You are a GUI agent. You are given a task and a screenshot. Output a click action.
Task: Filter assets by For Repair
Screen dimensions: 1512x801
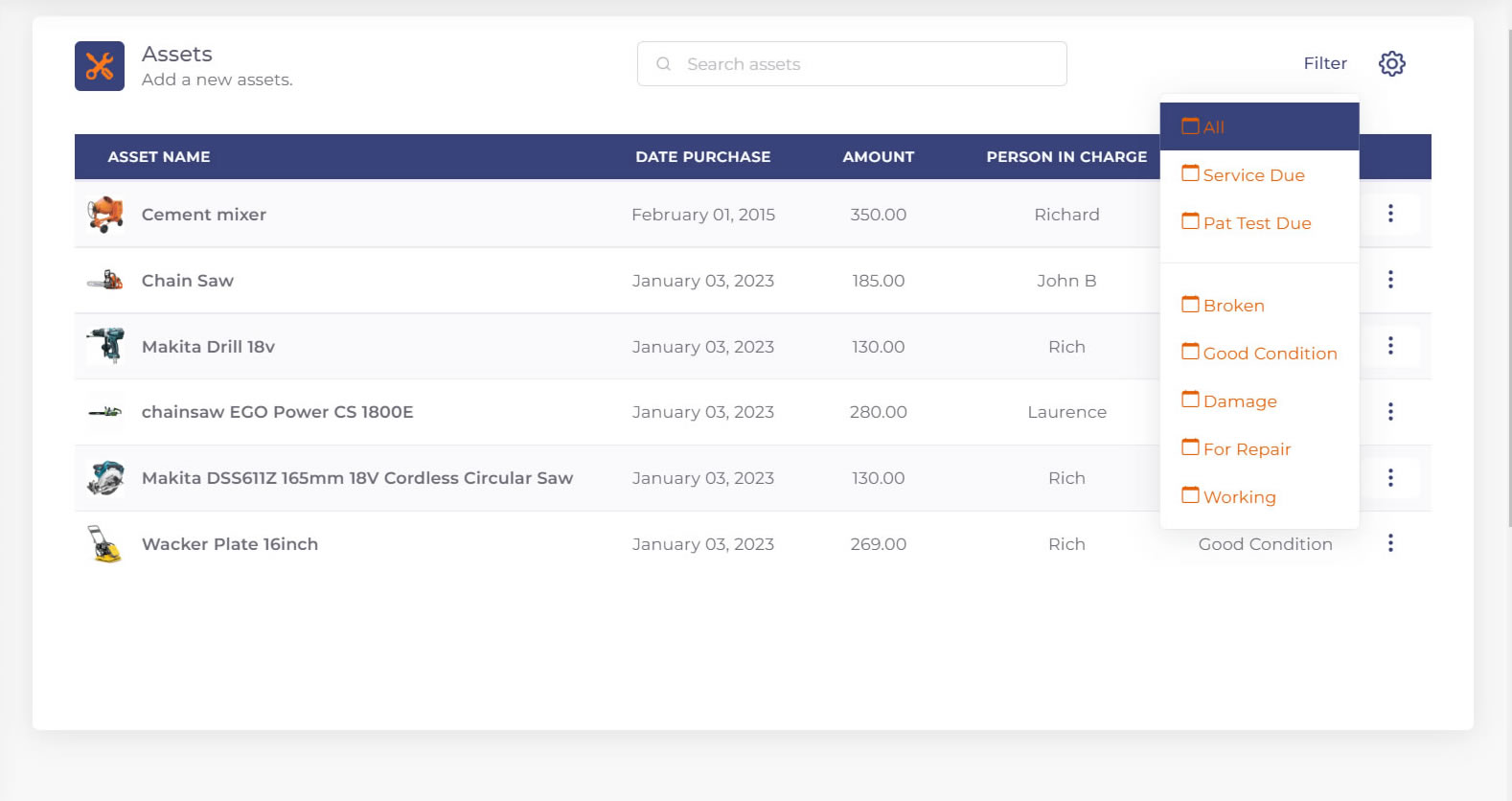[1259, 448]
